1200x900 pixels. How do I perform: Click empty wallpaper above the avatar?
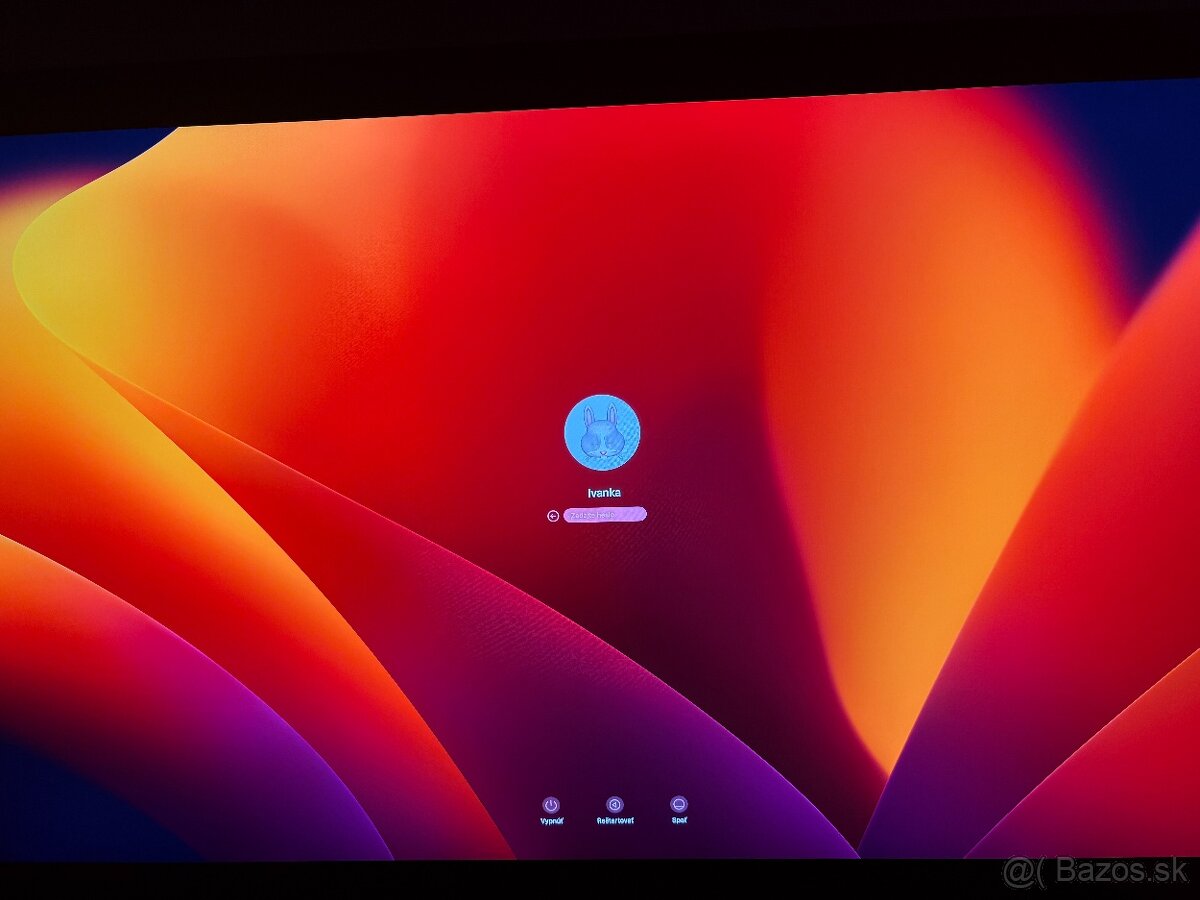(x=600, y=300)
